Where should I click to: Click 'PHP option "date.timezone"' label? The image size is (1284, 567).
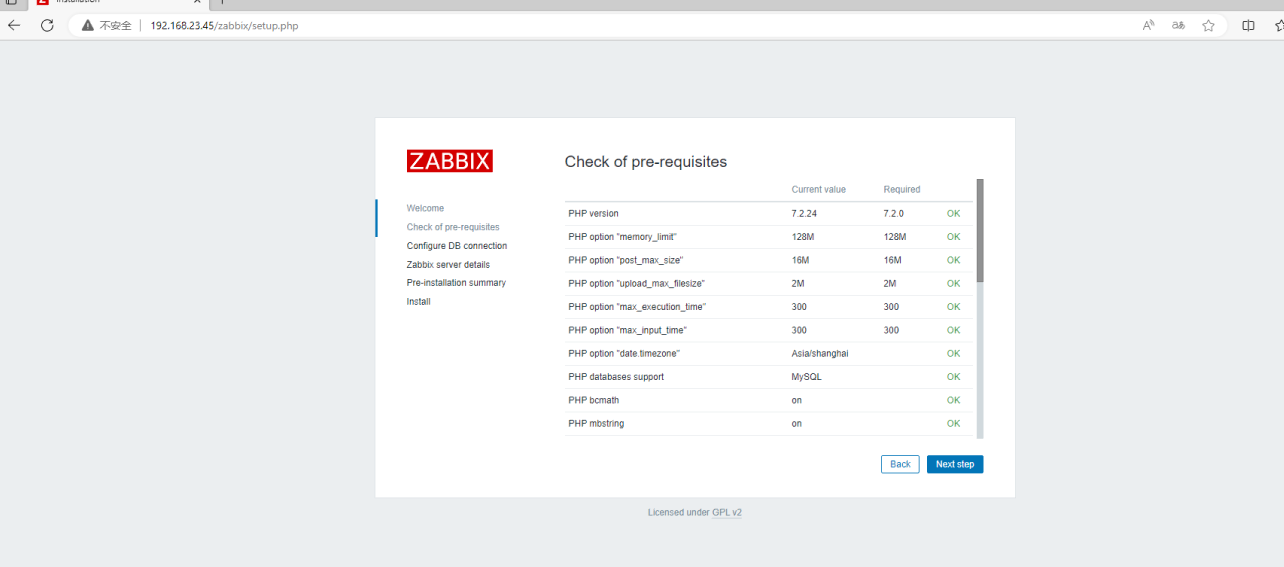tap(624, 353)
